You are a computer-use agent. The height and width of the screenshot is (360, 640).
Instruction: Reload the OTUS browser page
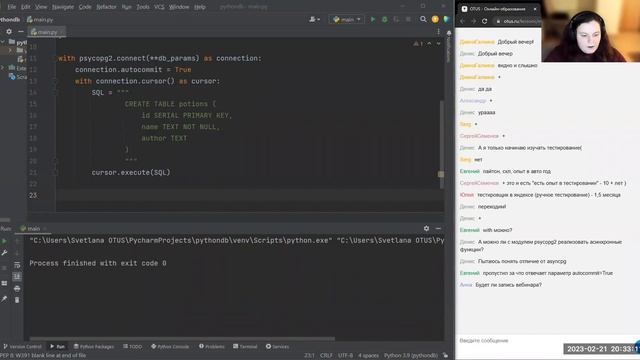tap(484, 21)
